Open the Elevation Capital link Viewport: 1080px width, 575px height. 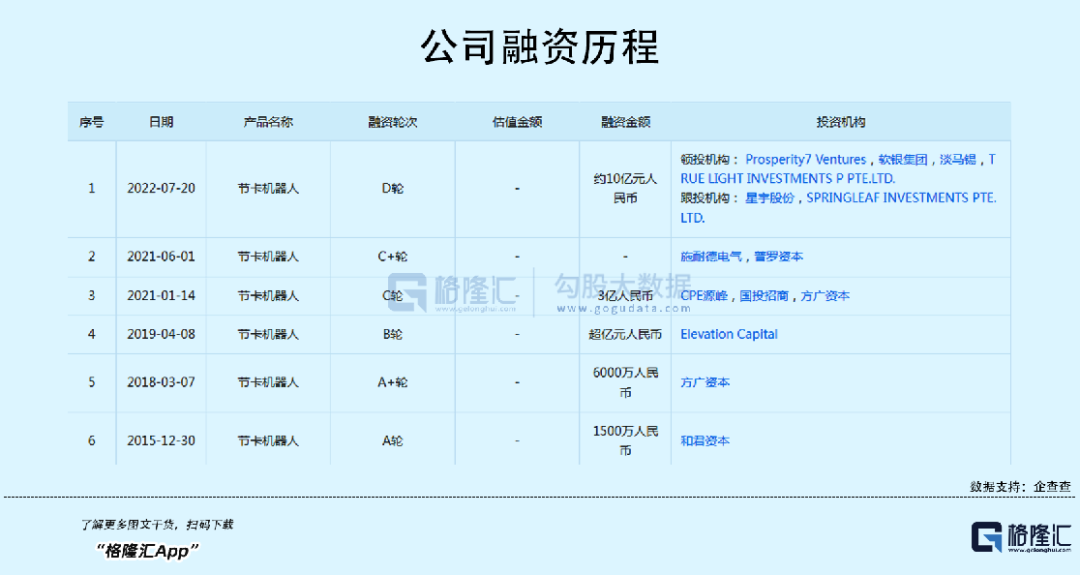729,334
